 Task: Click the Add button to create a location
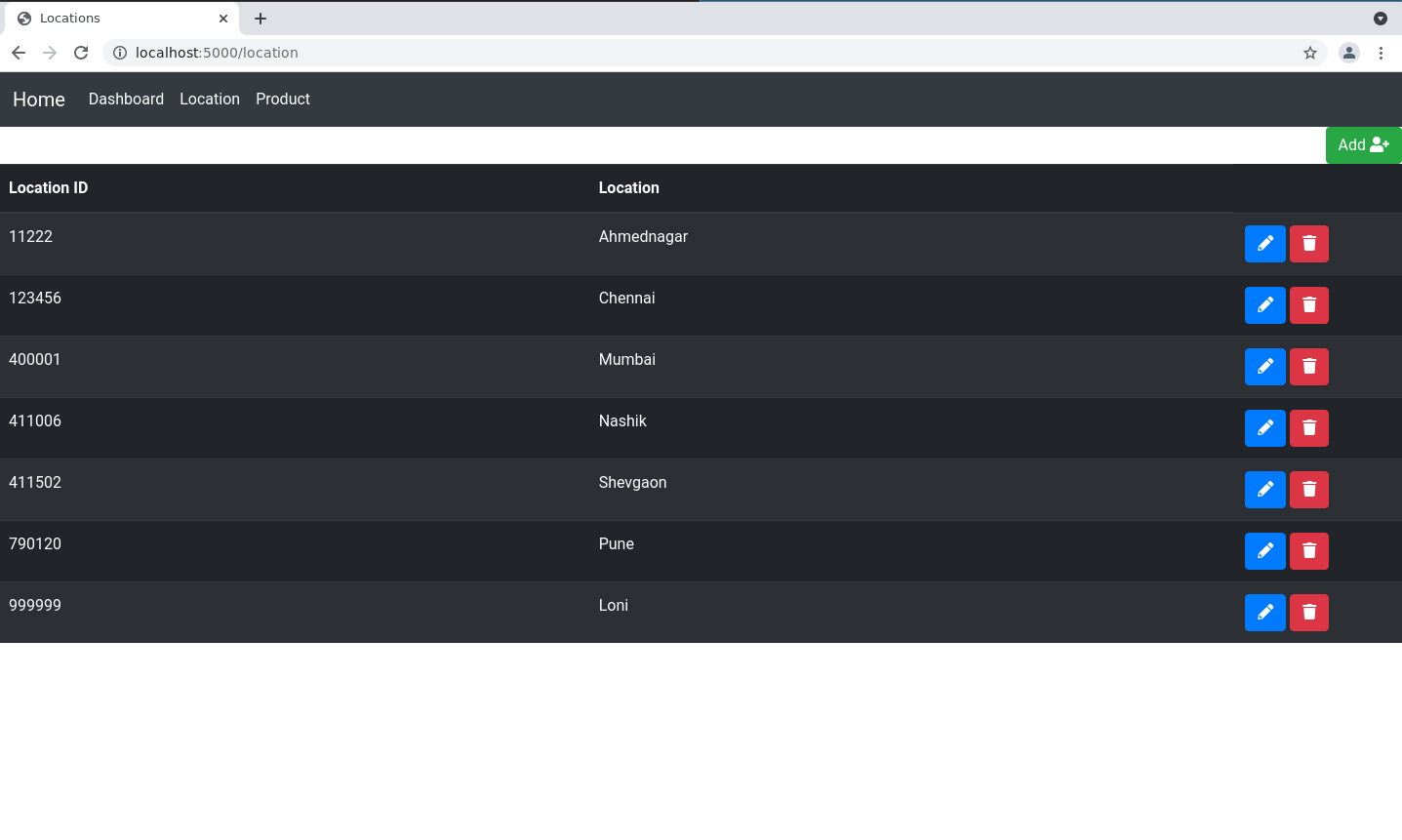click(x=1362, y=144)
